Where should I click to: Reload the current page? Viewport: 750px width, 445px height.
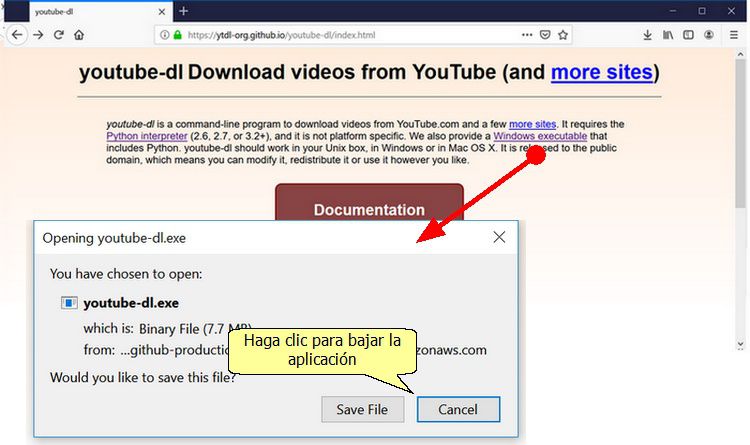click(x=59, y=35)
